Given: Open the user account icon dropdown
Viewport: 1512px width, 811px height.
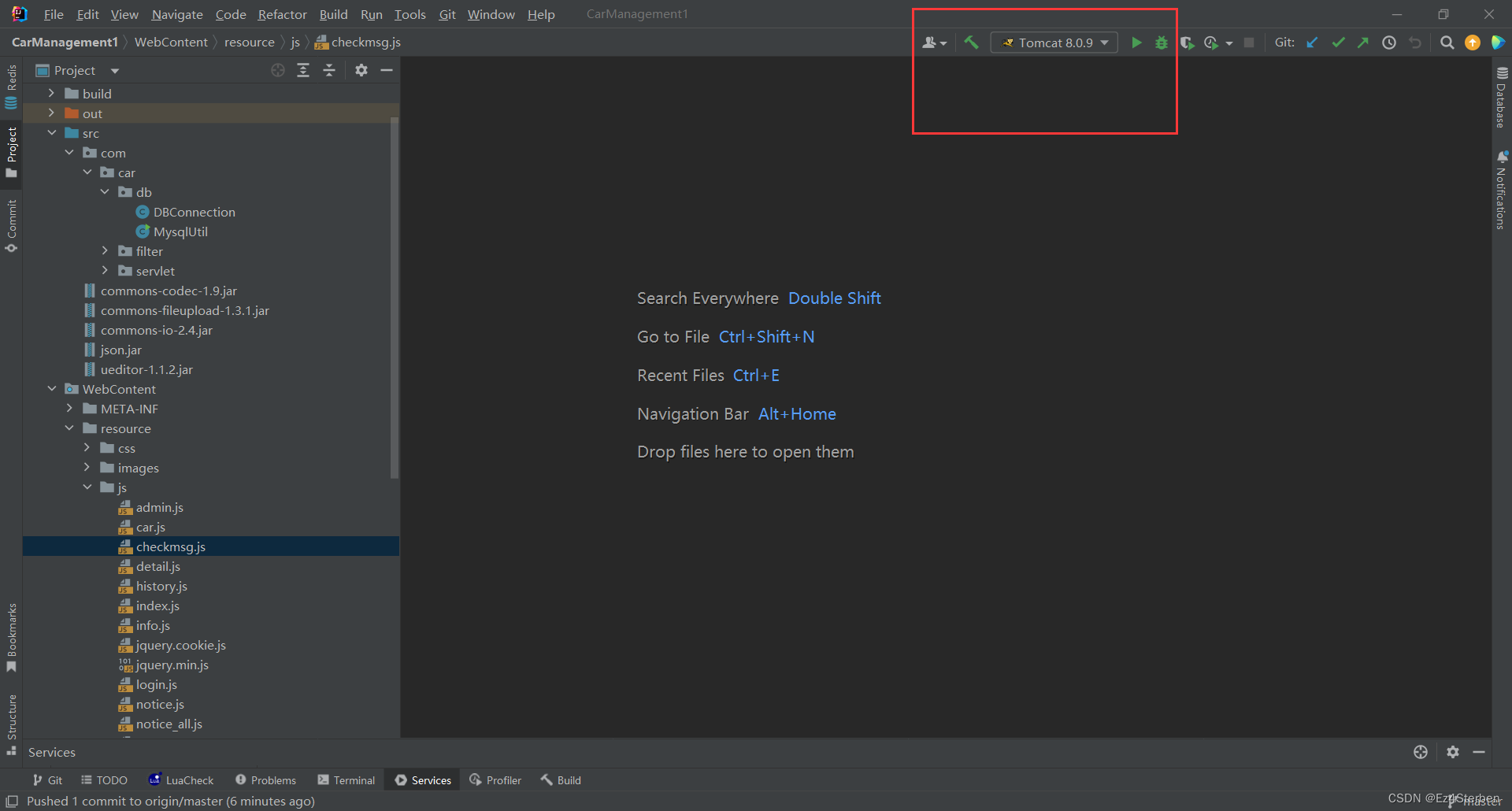Looking at the screenshot, I should click(x=935, y=43).
